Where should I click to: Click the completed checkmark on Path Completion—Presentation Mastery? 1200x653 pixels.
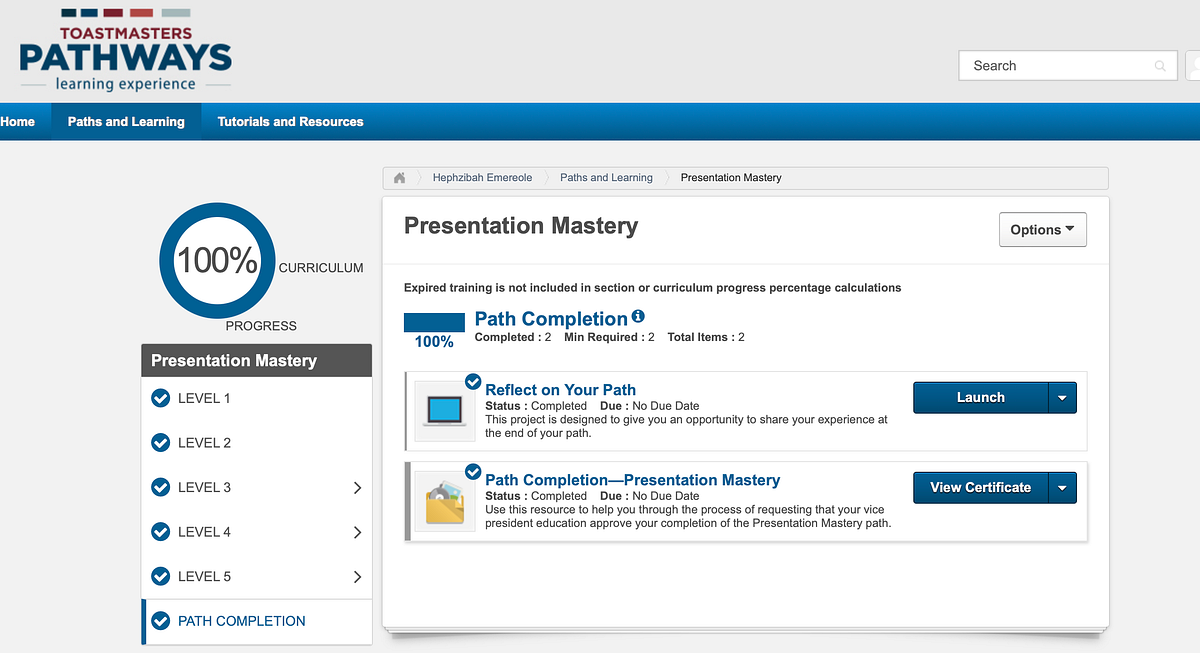[x=474, y=471]
